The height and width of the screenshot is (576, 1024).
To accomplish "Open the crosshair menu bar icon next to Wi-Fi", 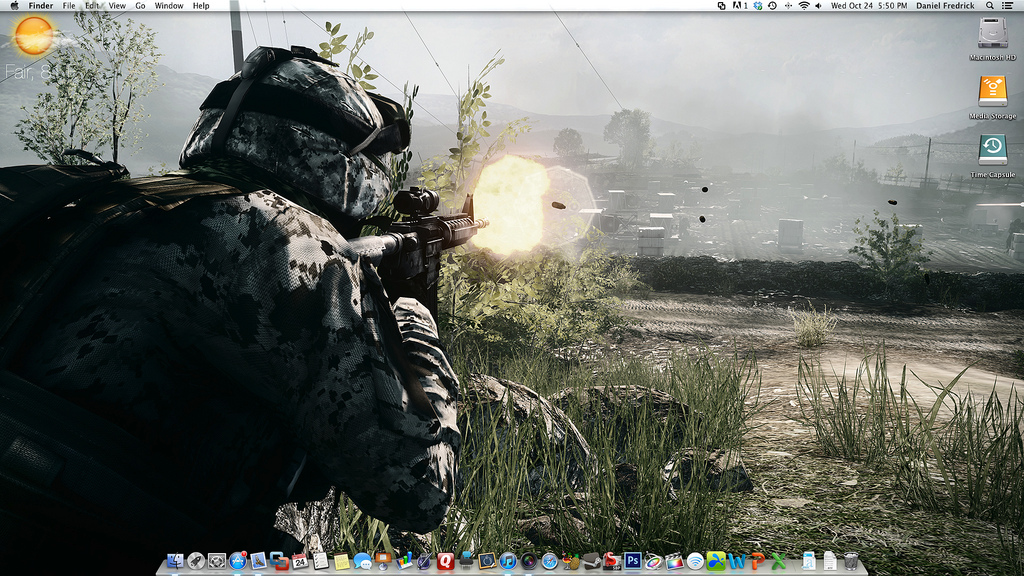I will point(788,5).
